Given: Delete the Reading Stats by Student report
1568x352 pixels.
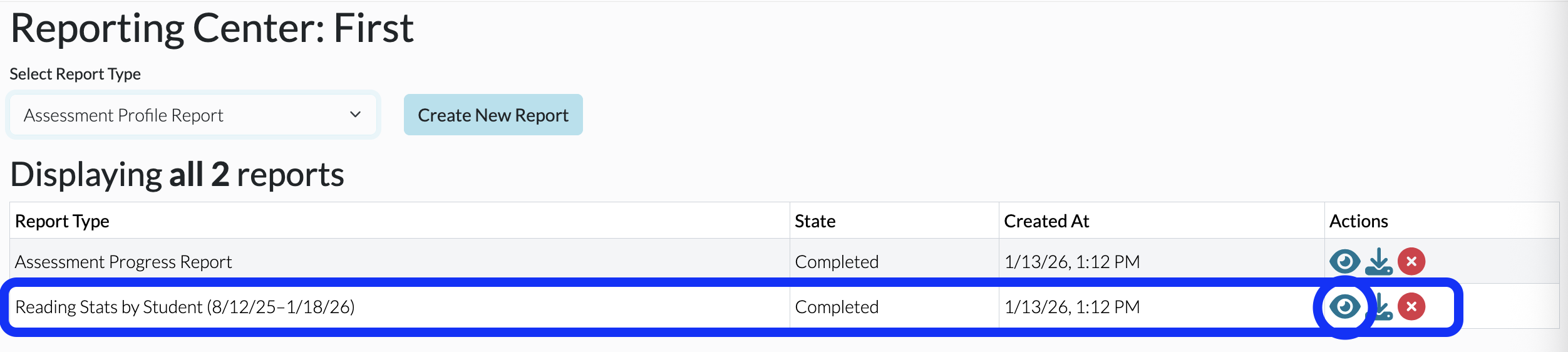Looking at the screenshot, I should click(x=1411, y=307).
